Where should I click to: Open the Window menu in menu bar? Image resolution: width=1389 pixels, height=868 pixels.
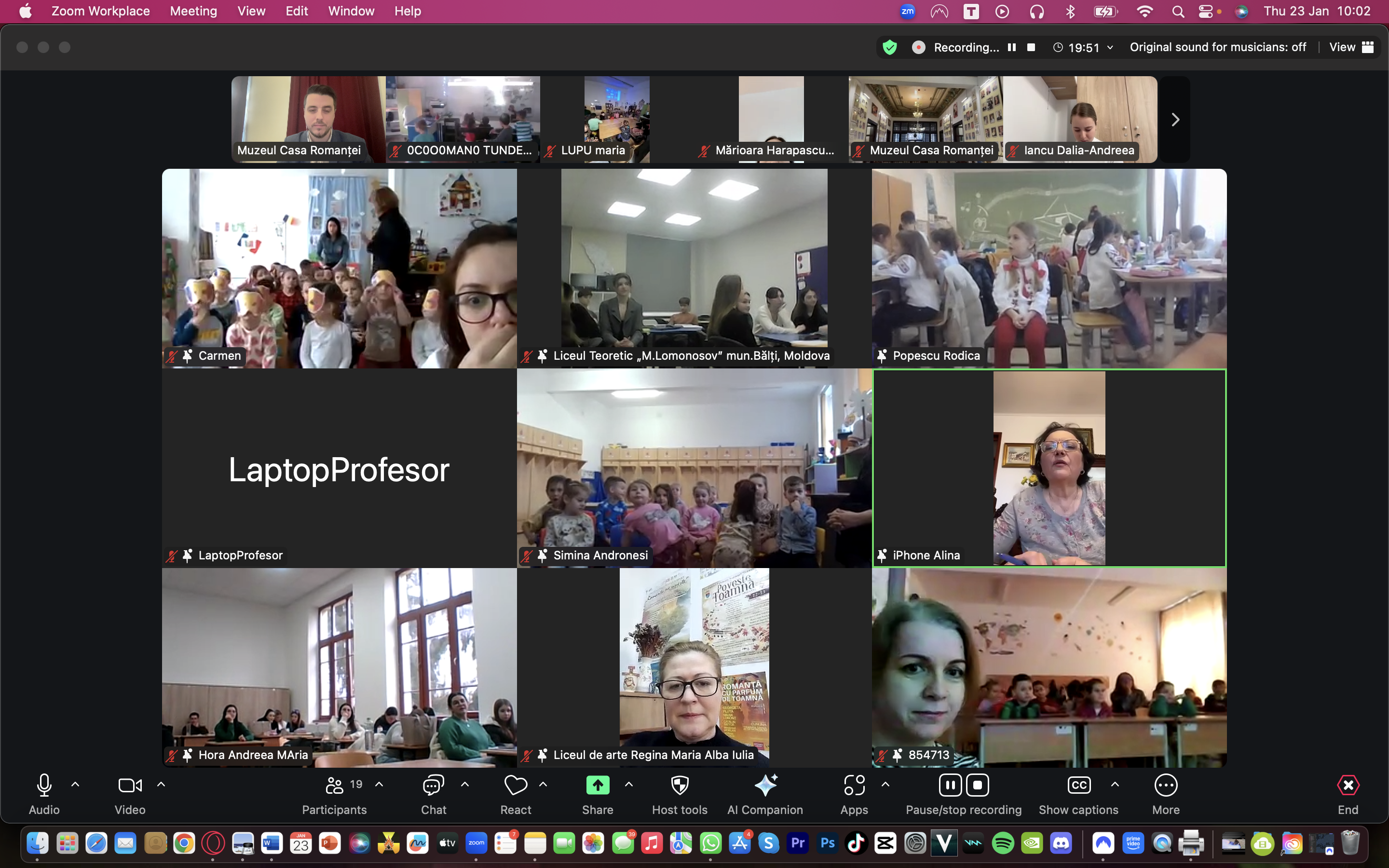pyautogui.click(x=351, y=11)
